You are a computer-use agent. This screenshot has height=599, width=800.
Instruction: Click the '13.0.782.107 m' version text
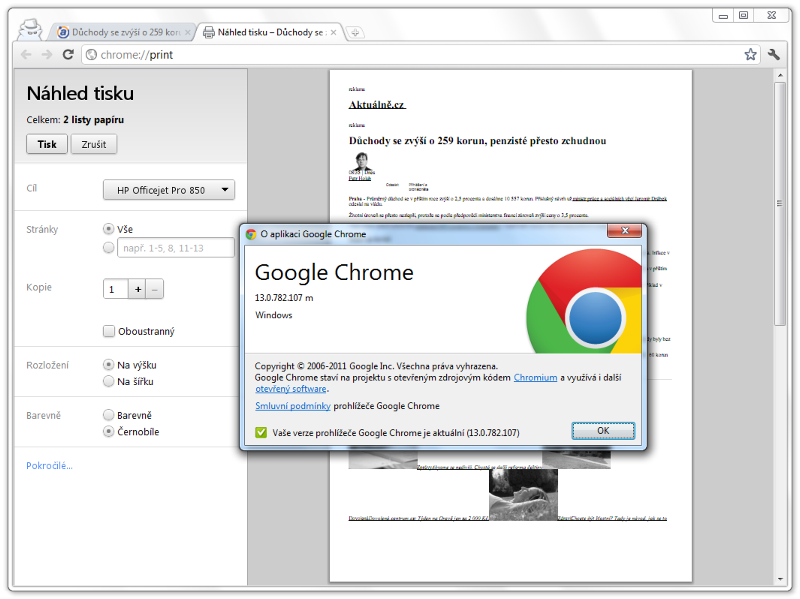coord(284,297)
